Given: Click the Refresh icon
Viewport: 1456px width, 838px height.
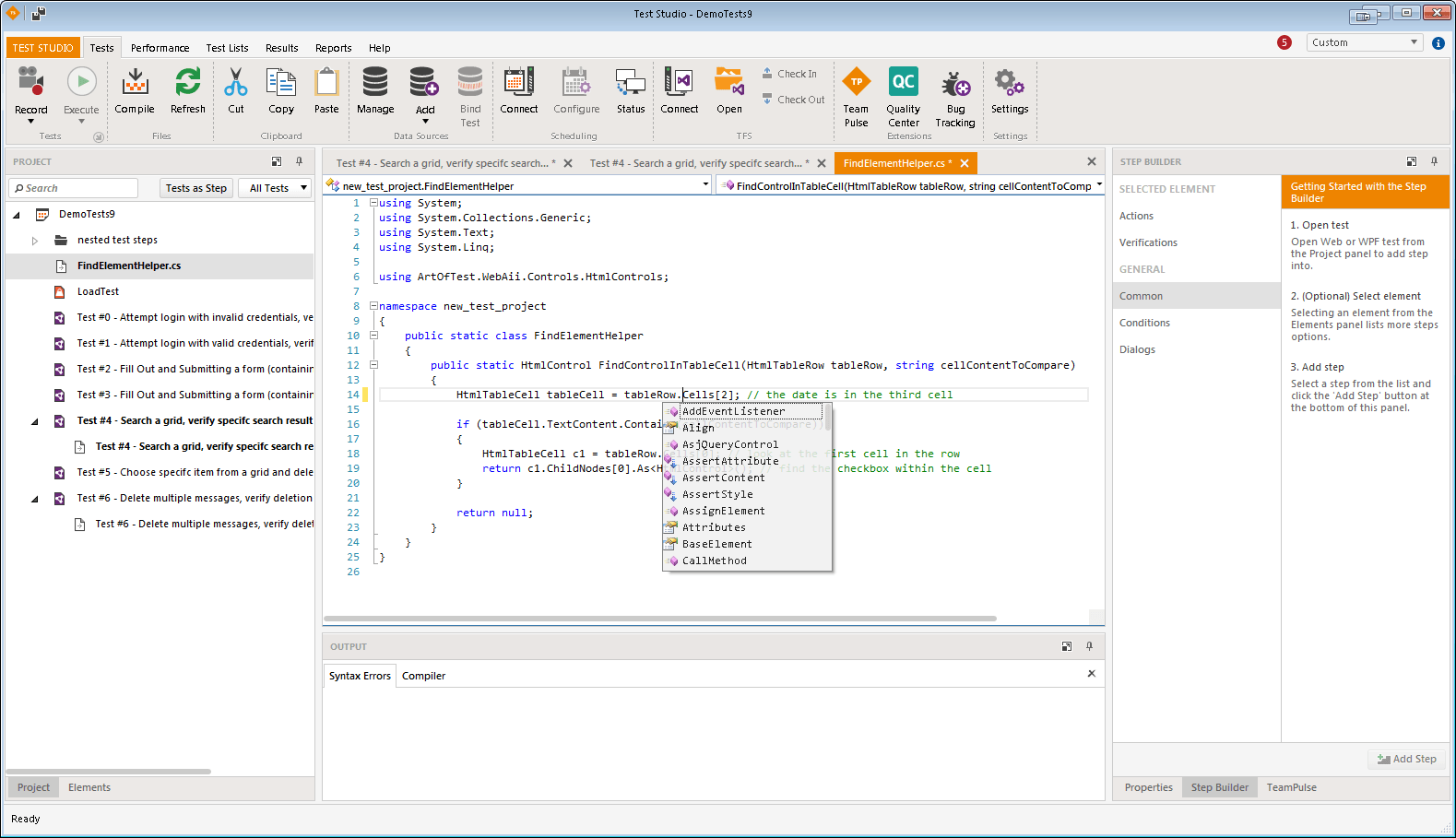Looking at the screenshot, I should click(188, 82).
